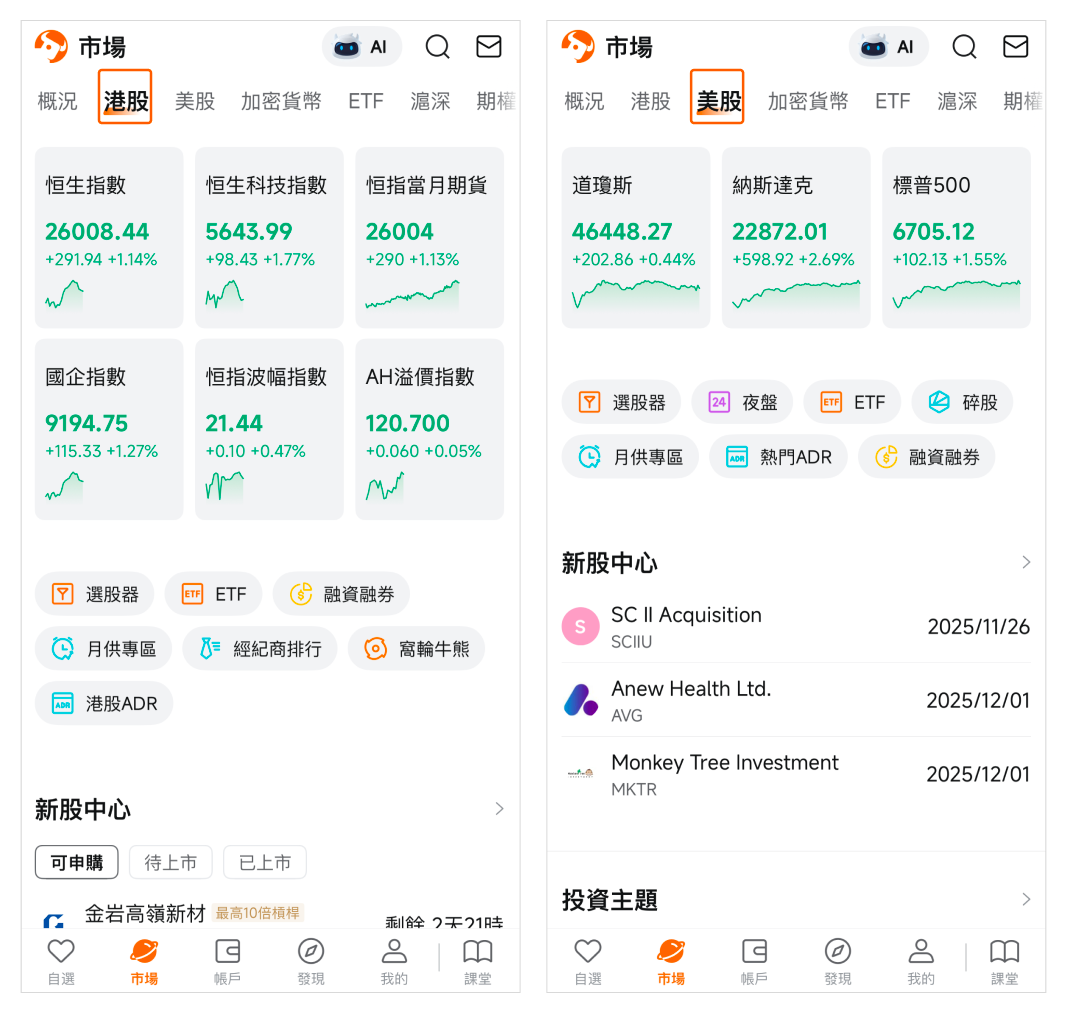Image resolution: width=1067 pixels, height=1013 pixels.
Task: Select the 可申購 filter in 新股中心
Action: pyautogui.click(x=77, y=862)
